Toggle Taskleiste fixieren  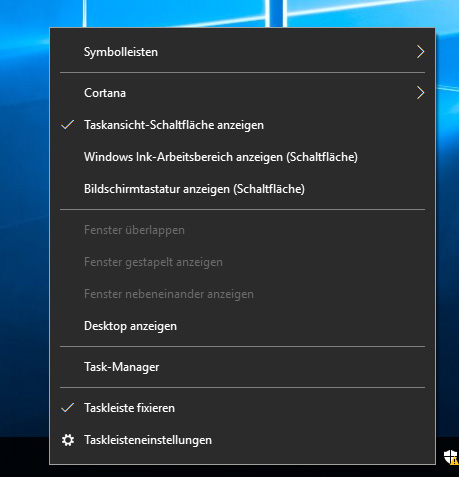click(242, 408)
